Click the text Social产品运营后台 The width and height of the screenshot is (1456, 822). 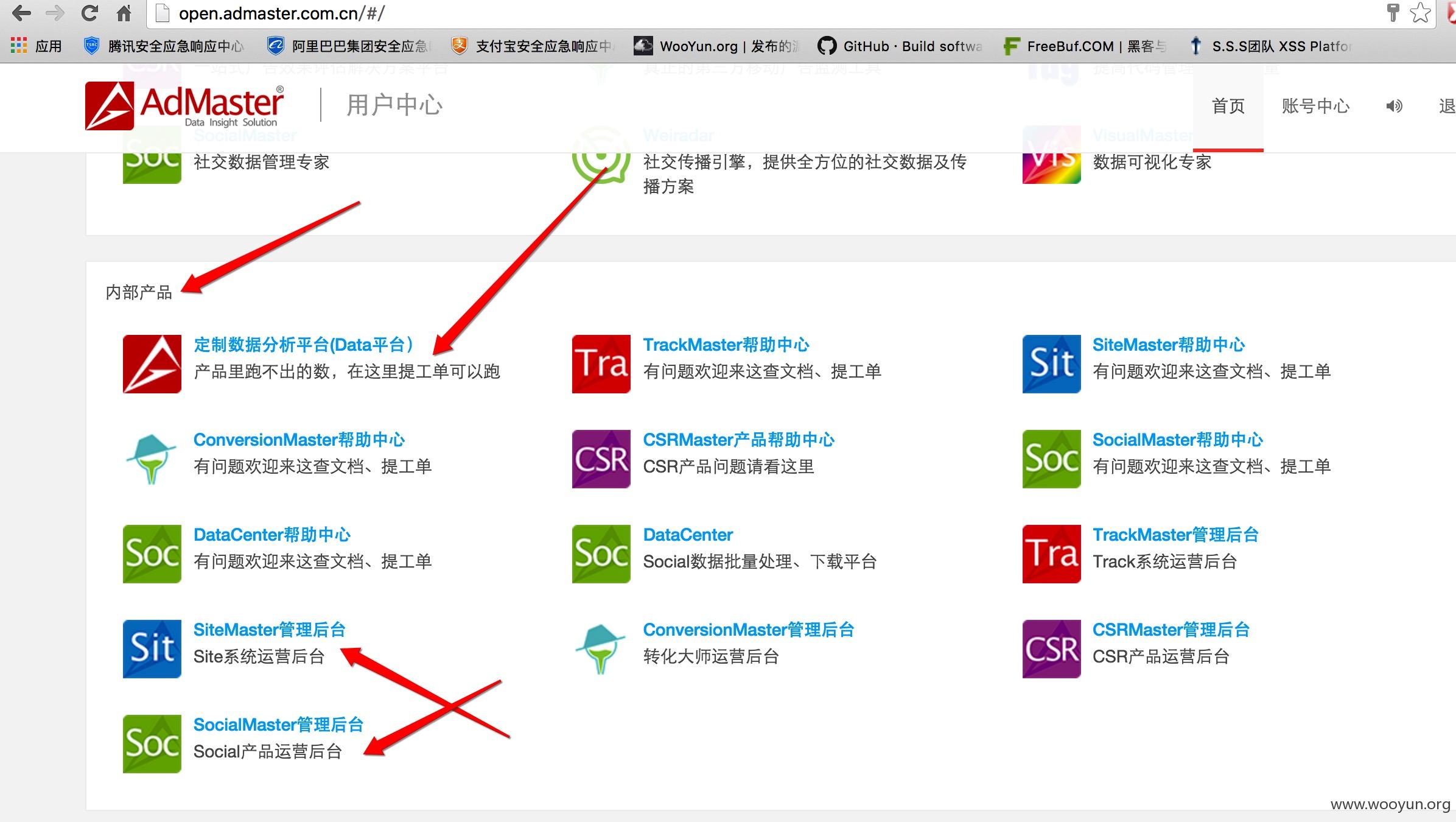268,751
